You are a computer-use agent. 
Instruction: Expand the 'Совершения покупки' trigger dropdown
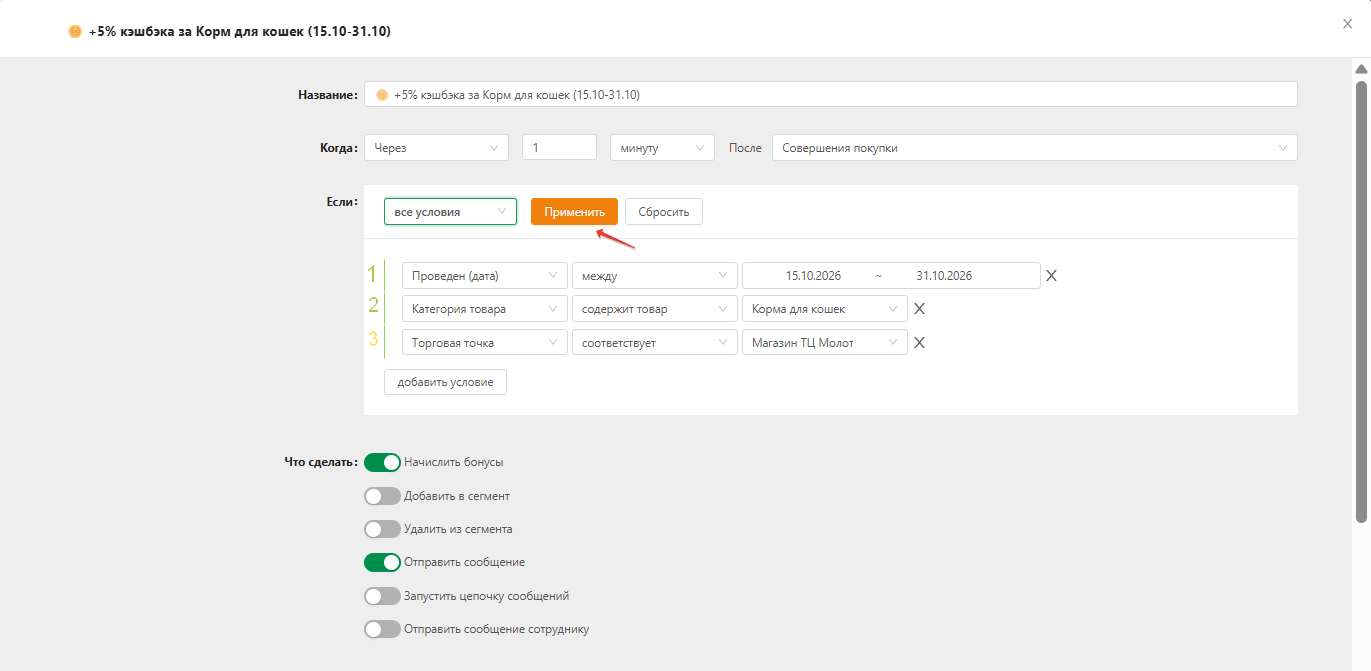click(1035, 148)
